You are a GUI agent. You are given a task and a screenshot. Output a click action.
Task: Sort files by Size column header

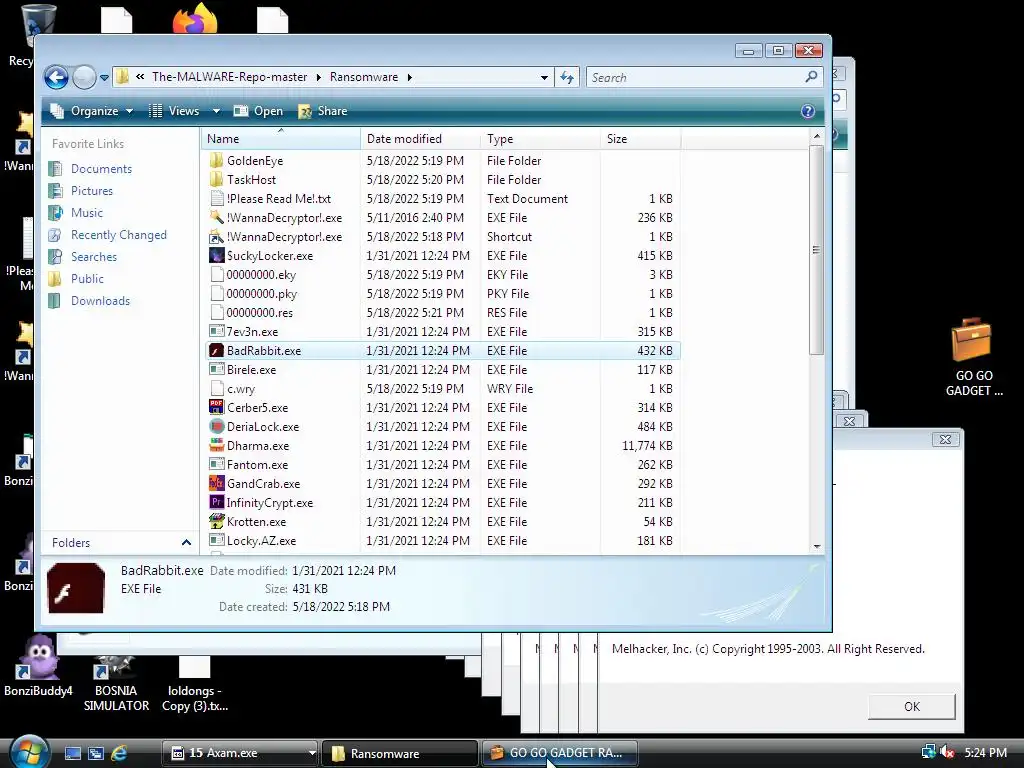coord(640,138)
